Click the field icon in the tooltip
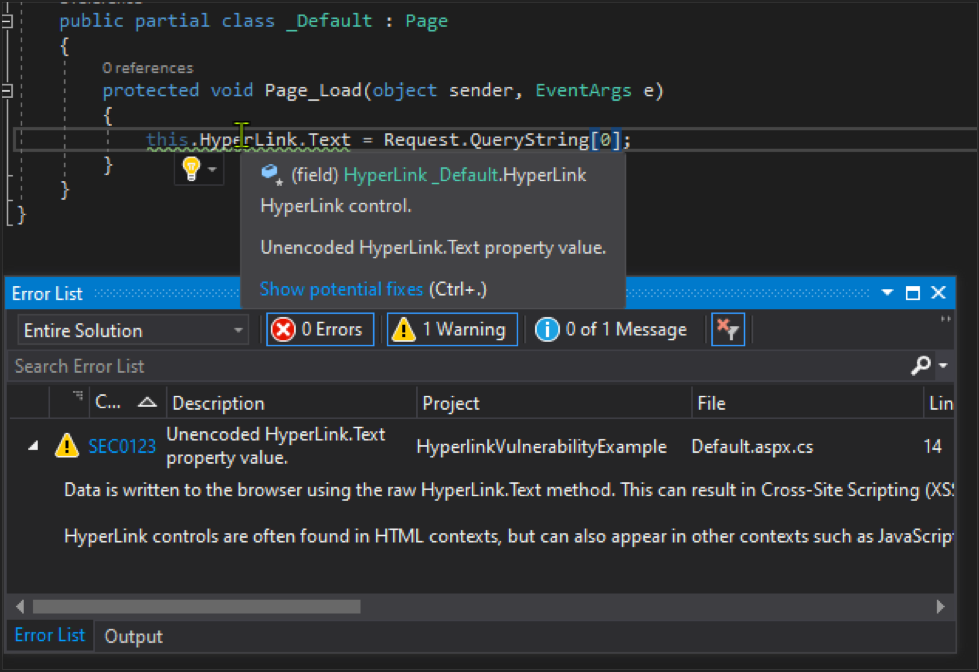979x672 pixels. pyautogui.click(x=272, y=174)
